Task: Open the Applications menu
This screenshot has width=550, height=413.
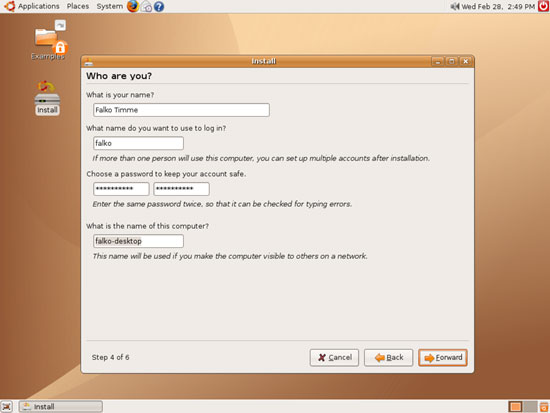Action: pyautogui.click(x=39, y=6)
